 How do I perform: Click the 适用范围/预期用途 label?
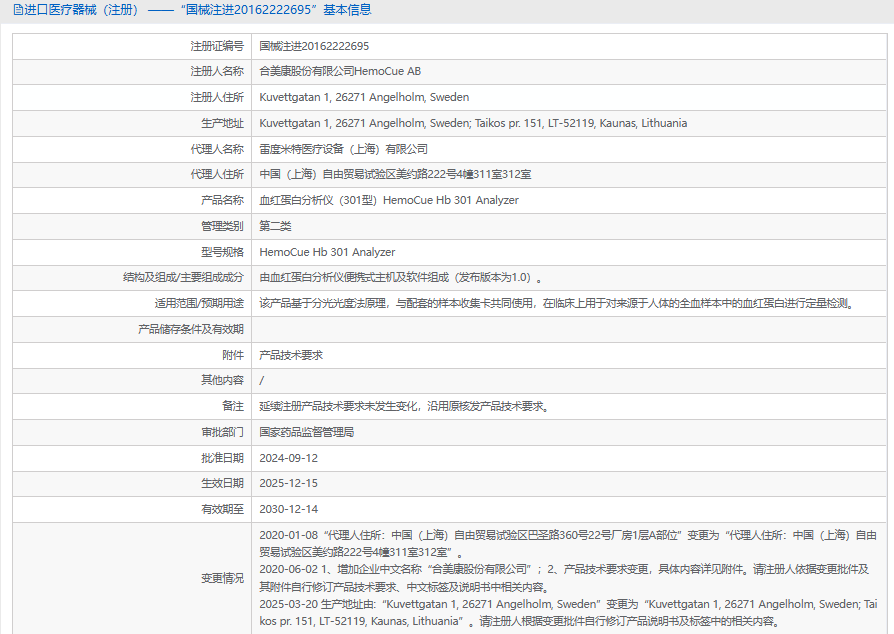click(199, 303)
